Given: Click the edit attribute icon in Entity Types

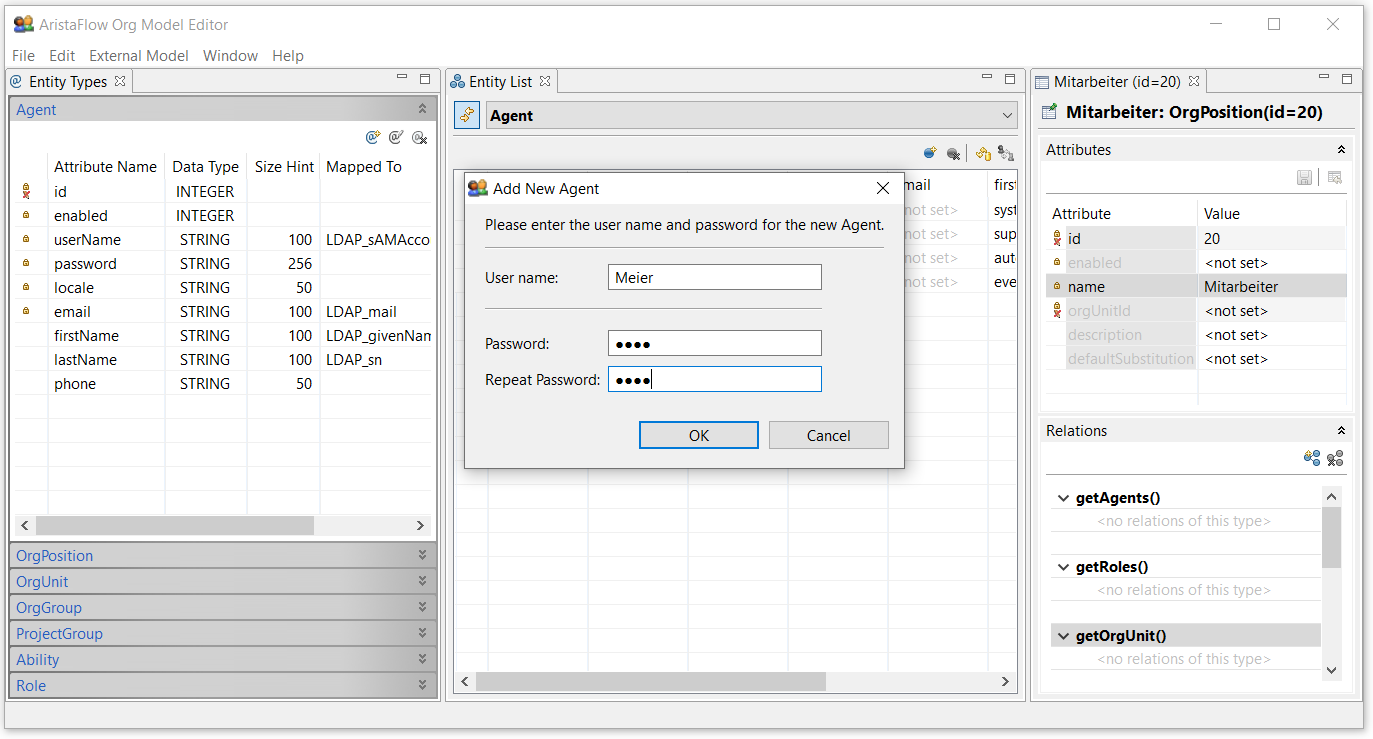Looking at the screenshot, I should pos(396,137).
